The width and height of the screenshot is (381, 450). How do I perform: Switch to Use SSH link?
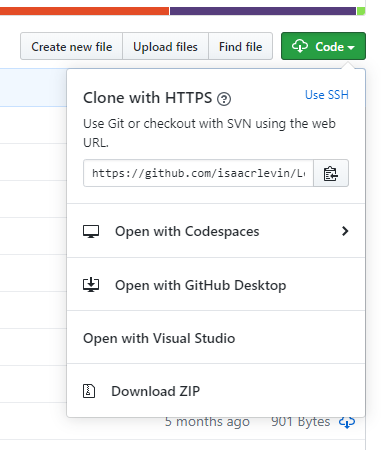327,95
